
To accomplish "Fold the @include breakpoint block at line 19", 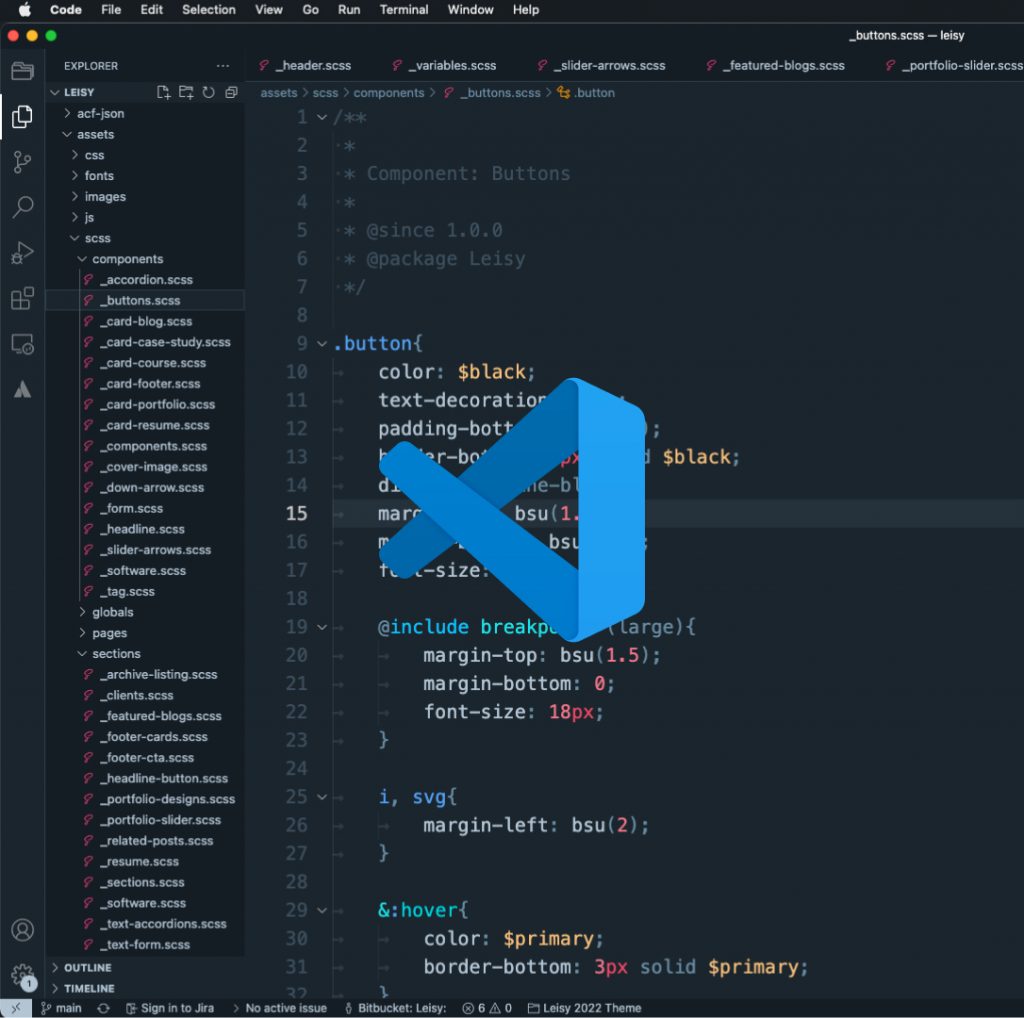I will pos(322,627).
